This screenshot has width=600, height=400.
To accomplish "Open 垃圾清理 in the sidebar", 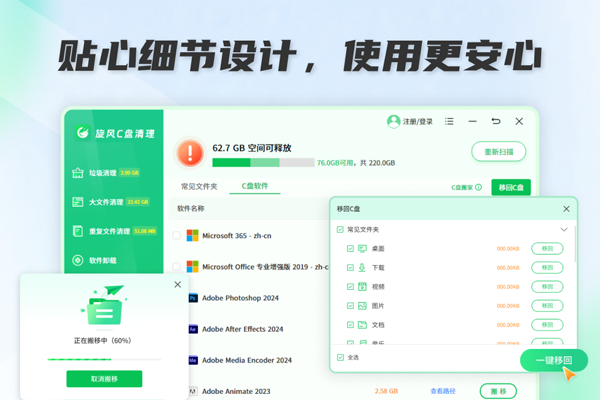I will (105, 173).
